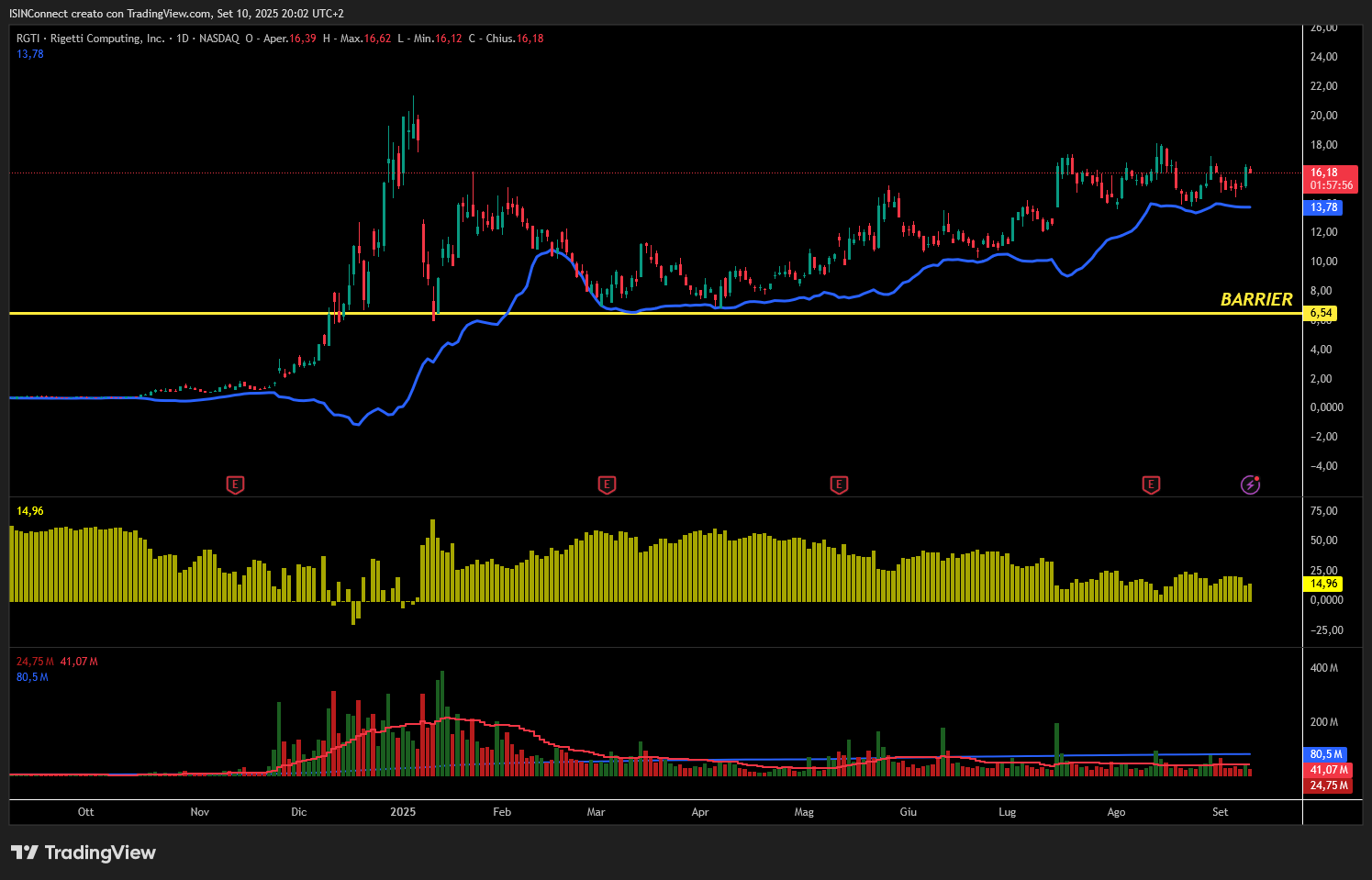Click the blue 13,78 legend value under title
Image resolution: width=1372 pixels, height=880 pixels.
coord(30,54)
